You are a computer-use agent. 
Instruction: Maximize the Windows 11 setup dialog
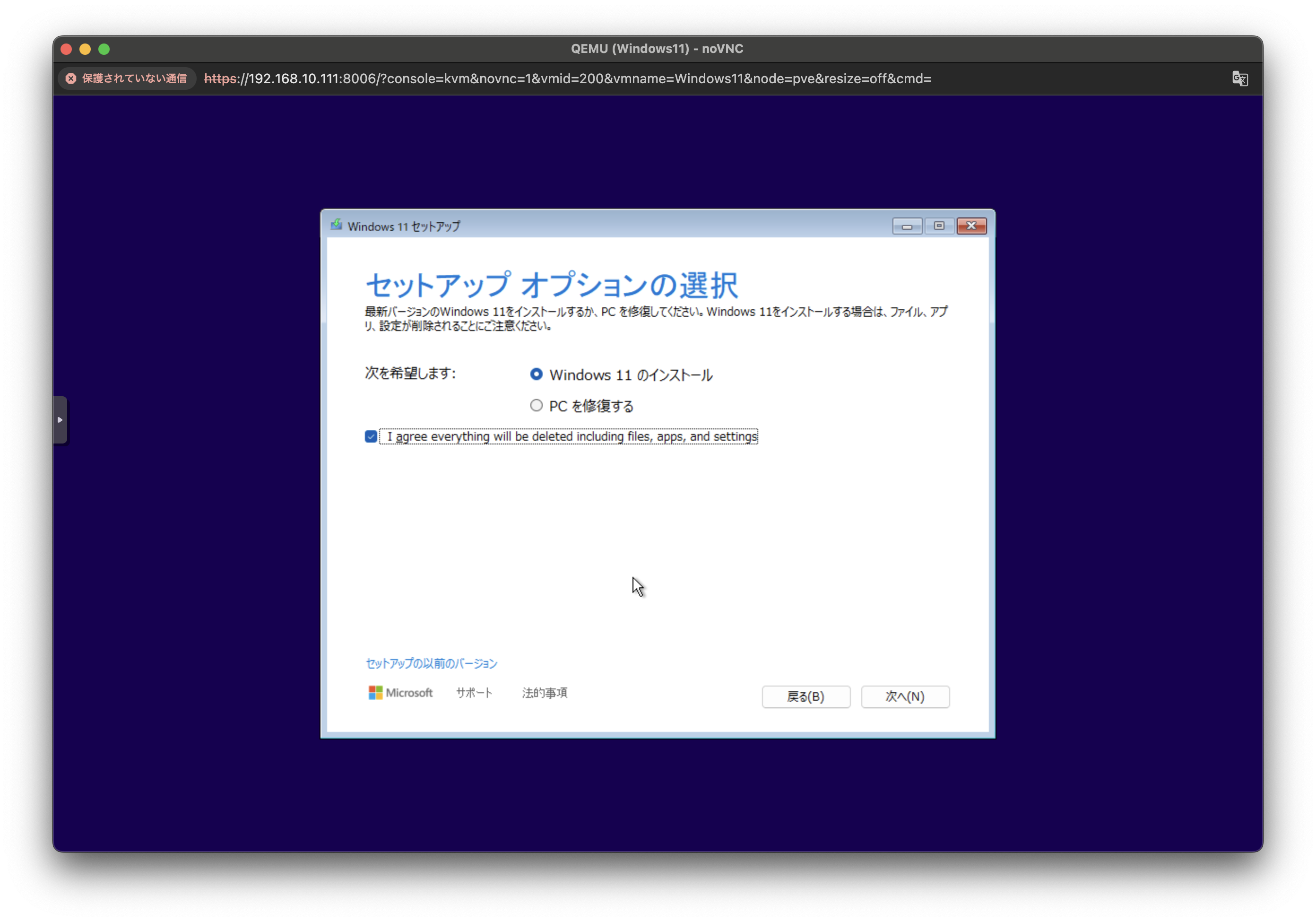939,226
